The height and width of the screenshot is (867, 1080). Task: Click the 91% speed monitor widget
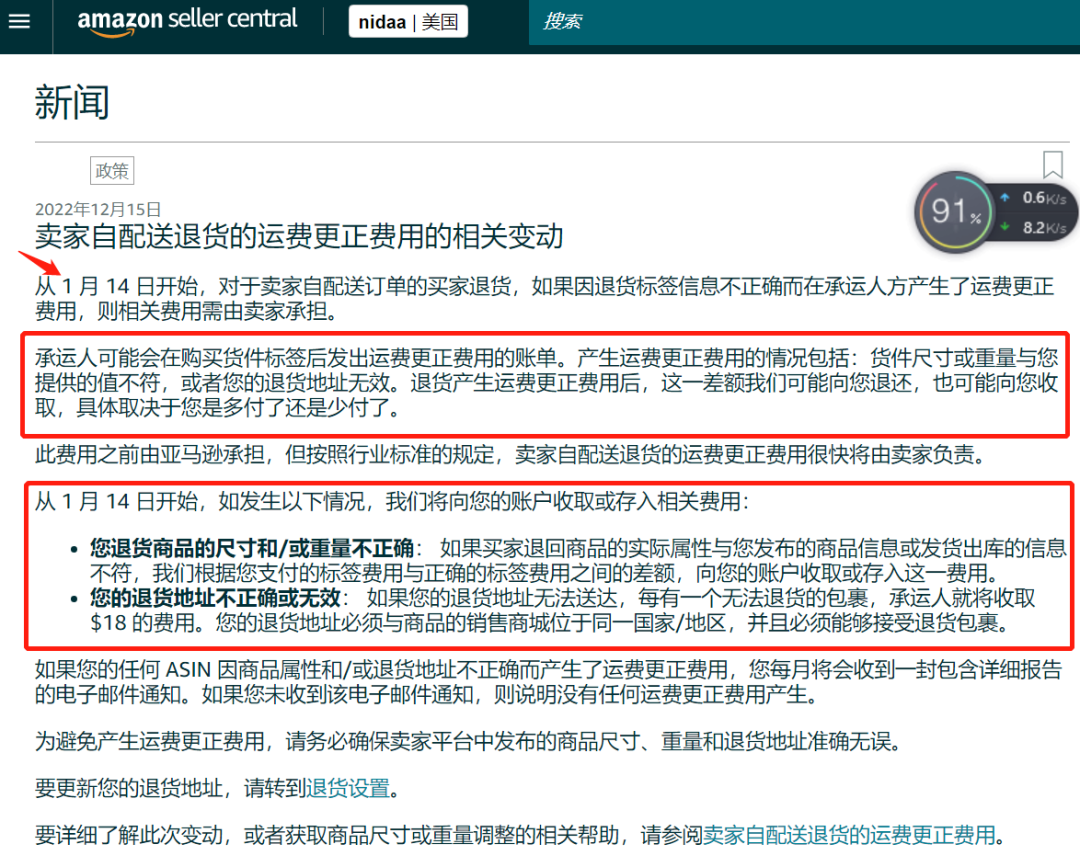click(955, 211)
